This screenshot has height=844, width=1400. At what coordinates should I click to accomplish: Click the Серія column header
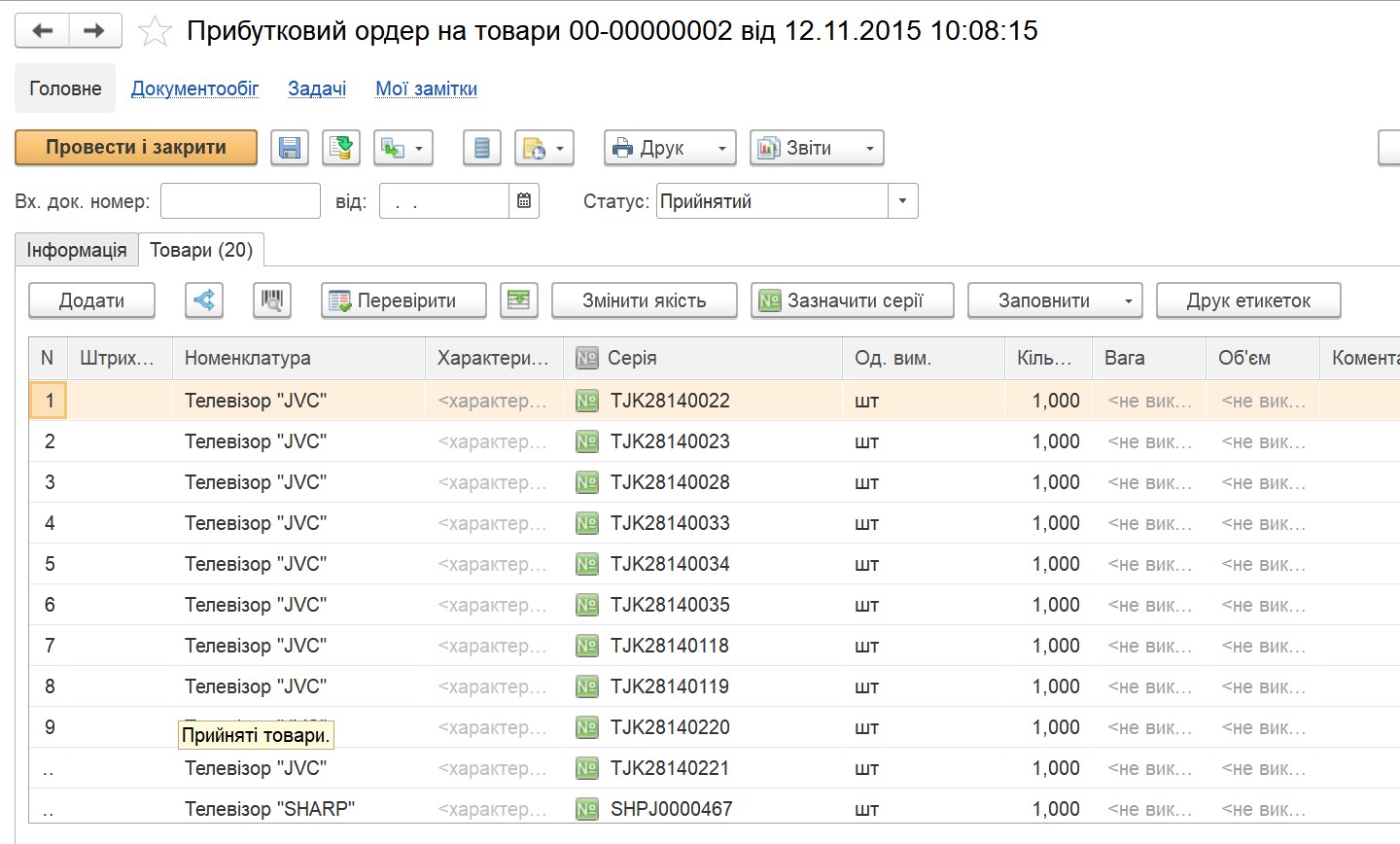pos(702,358)
